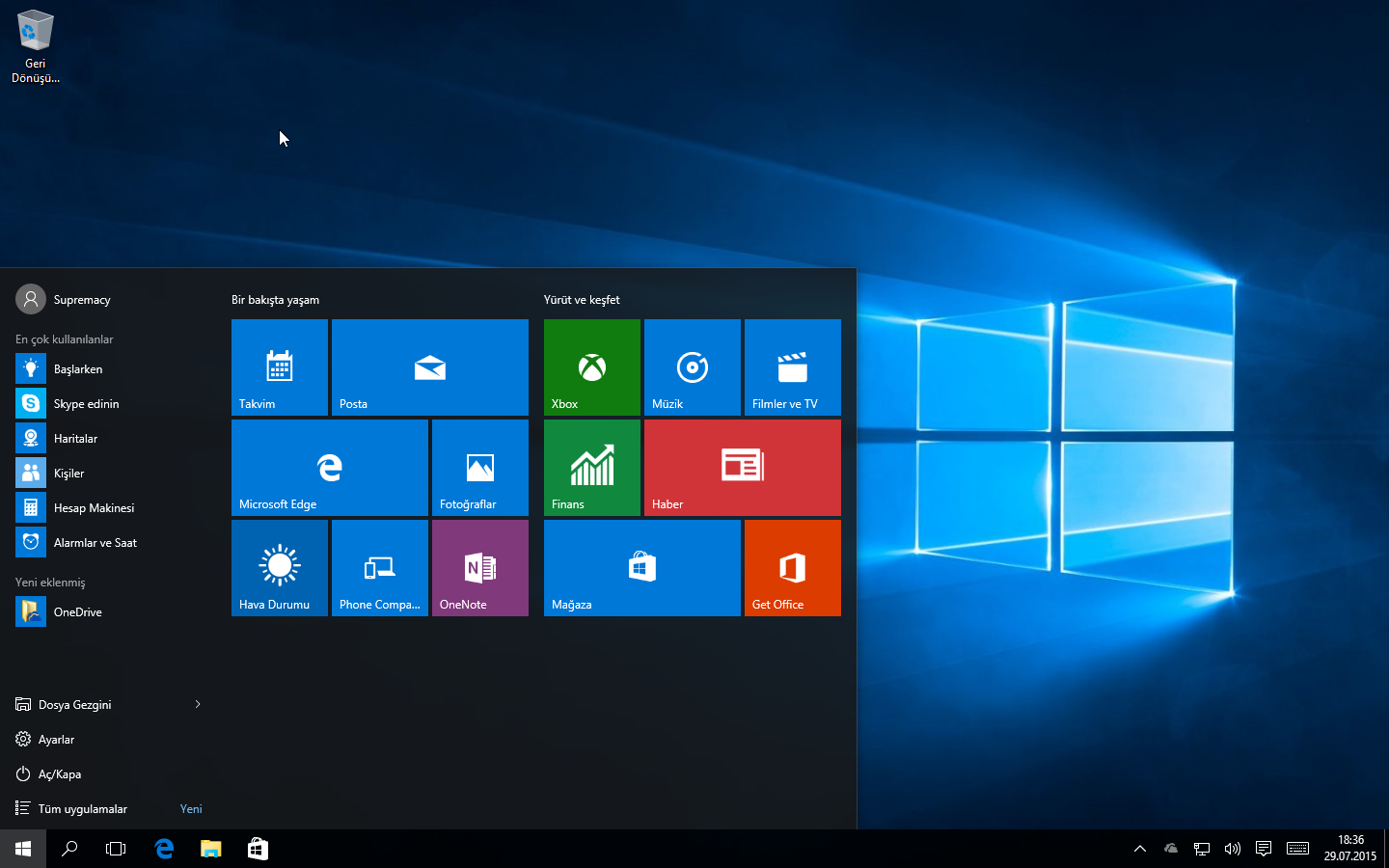The height and width of the screenshot is (868, 1389).
Task: Open the Finans tile
Action: click(x=592, y=468)
